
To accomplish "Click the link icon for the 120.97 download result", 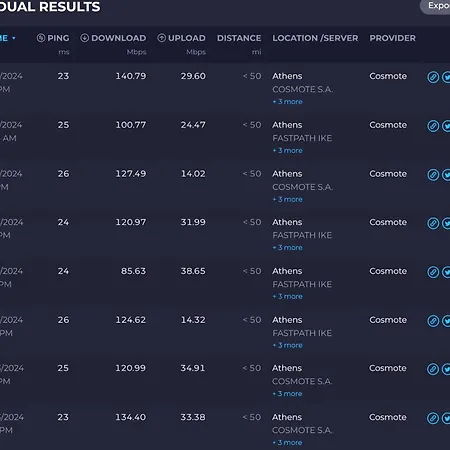I will pyautogui.click(x=433, y=223).
